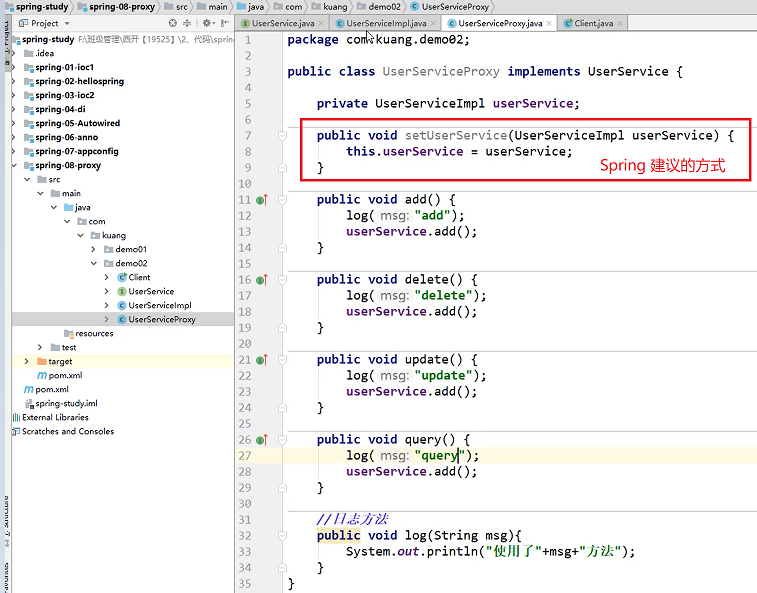The image size is (757, 593).
Task: Fold the setUserService method at line 7
Action: pos(282,136)
